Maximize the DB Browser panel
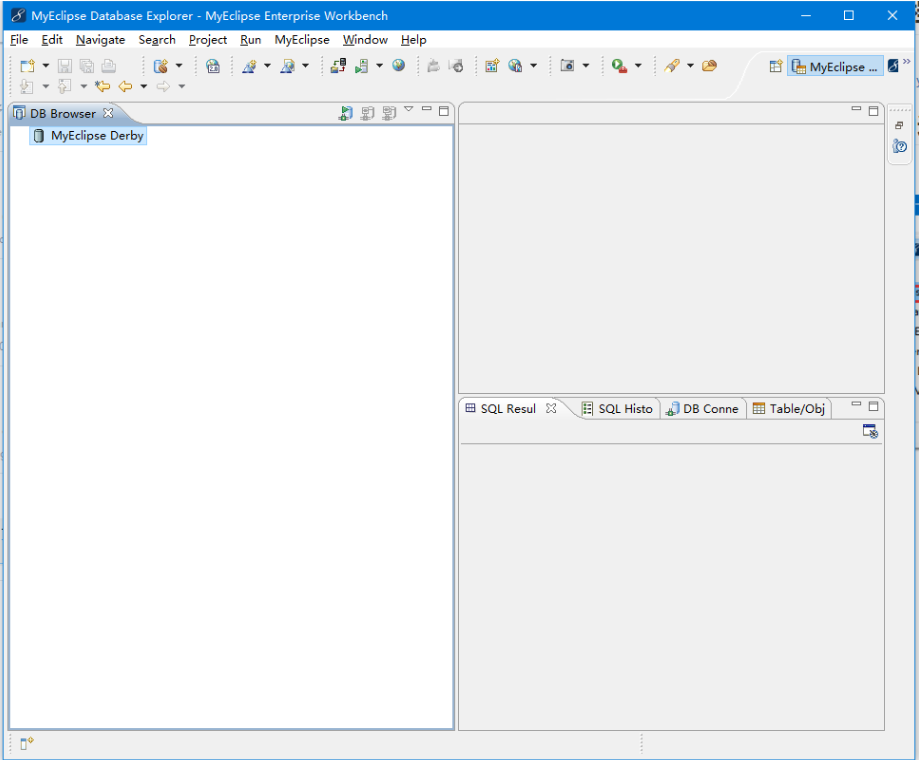The height and width of the screenshot is (760, 919). (444, 111)
